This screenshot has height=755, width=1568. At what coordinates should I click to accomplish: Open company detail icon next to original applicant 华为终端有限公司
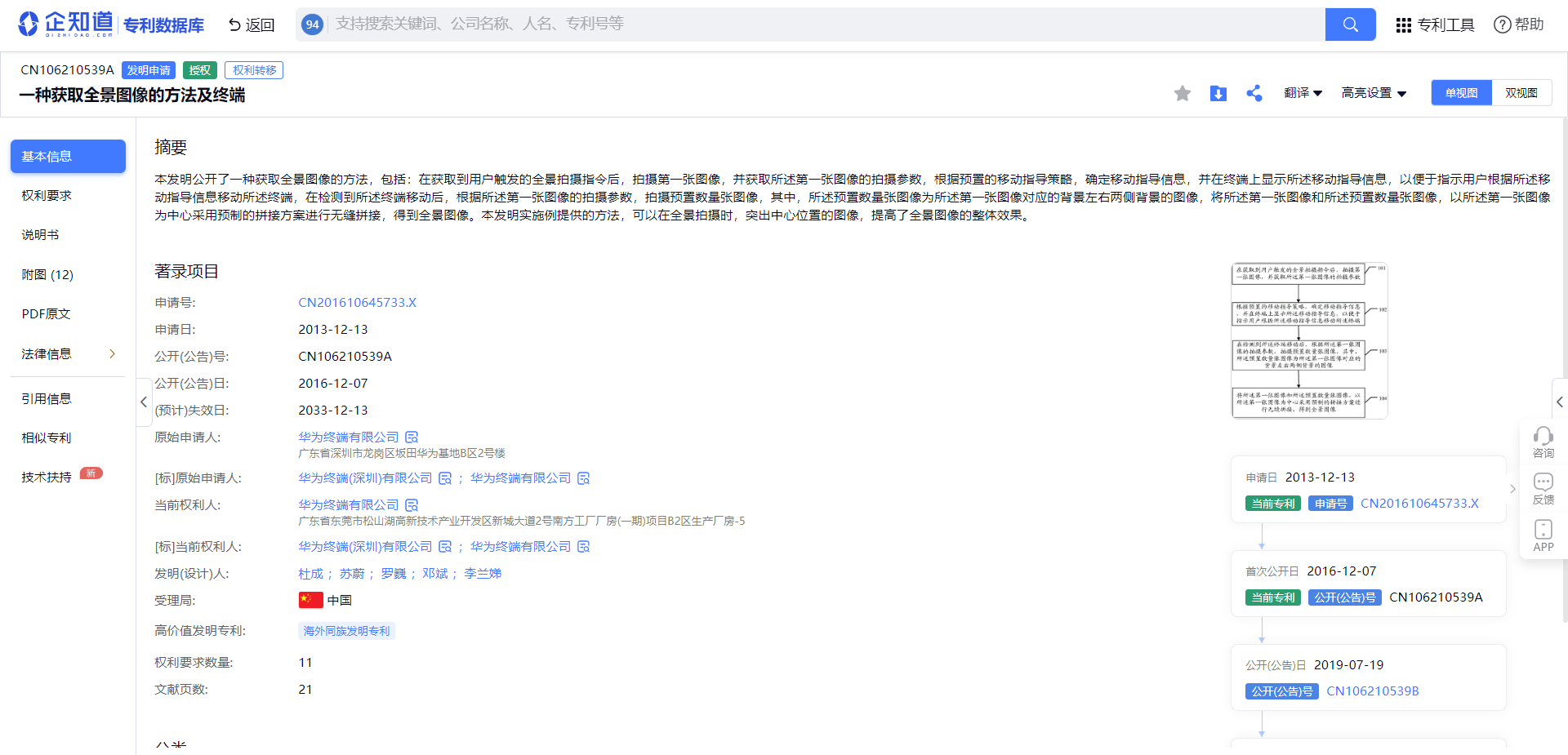[412, 437]
